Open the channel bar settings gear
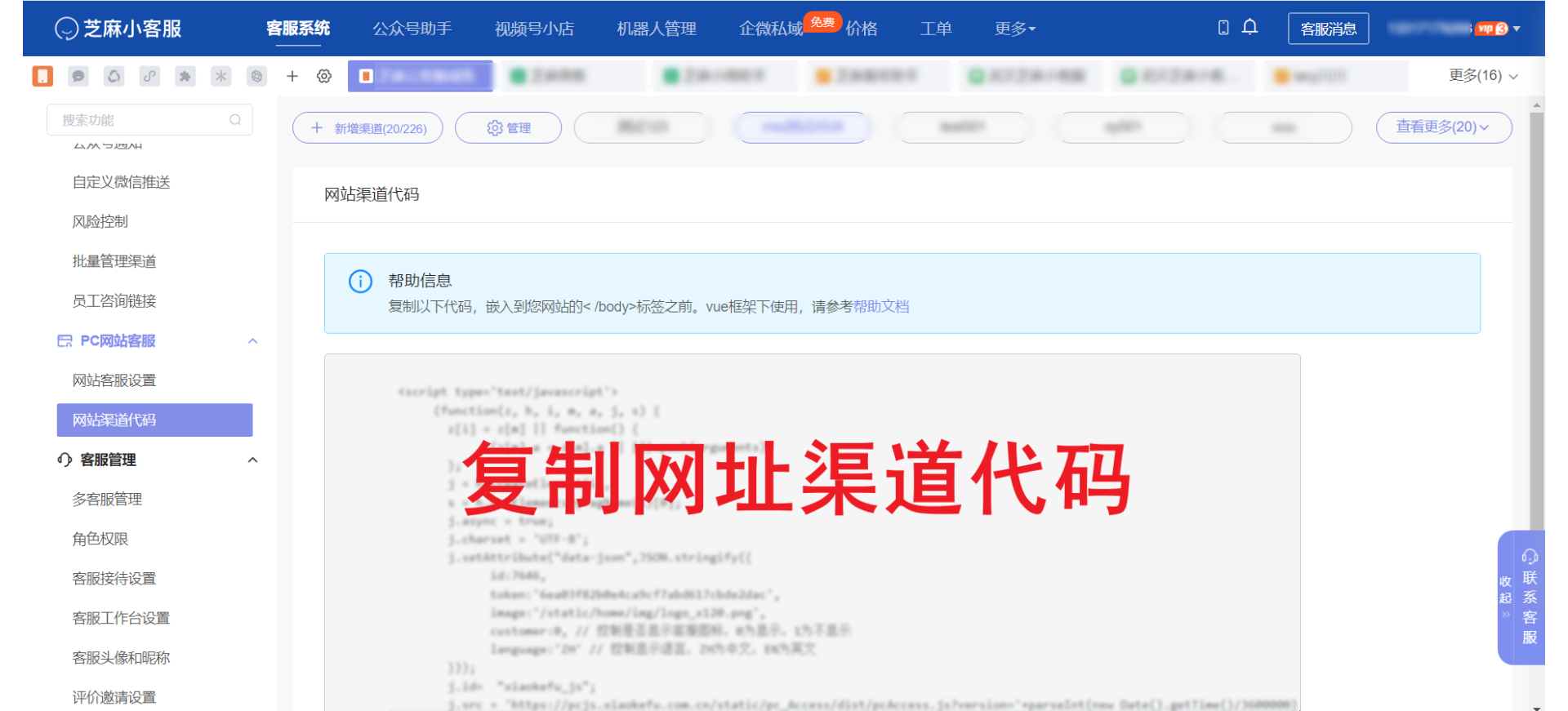 click(324, 76)
